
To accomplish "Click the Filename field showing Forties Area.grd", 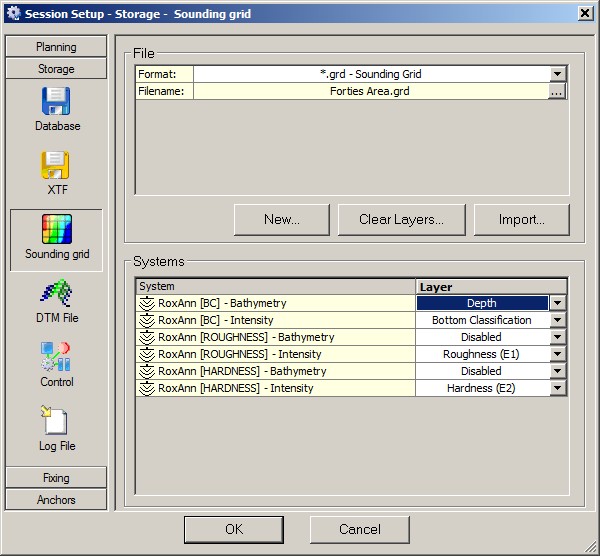I will (x=369, y=91).
